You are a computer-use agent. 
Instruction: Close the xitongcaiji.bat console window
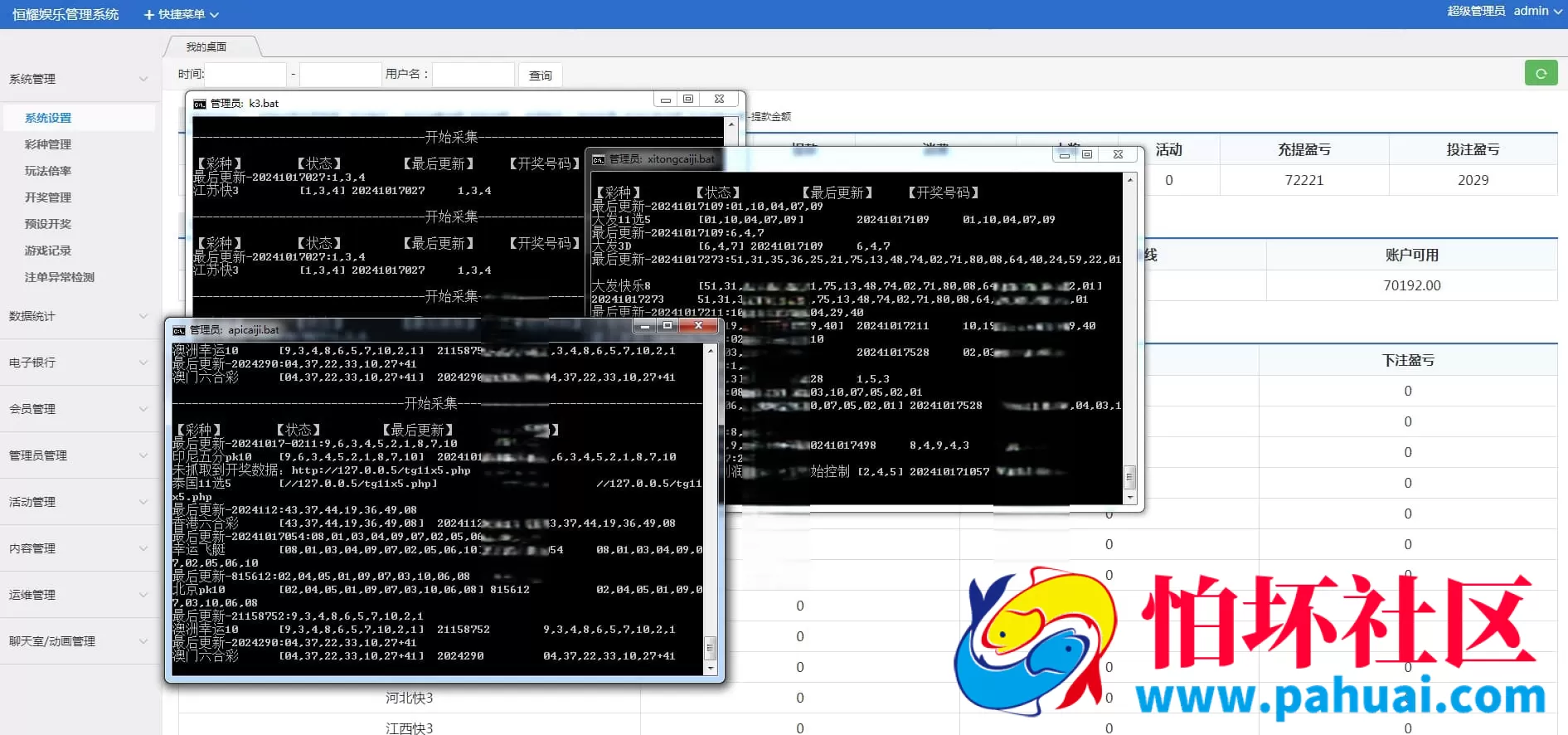[x=1118, y=154]
